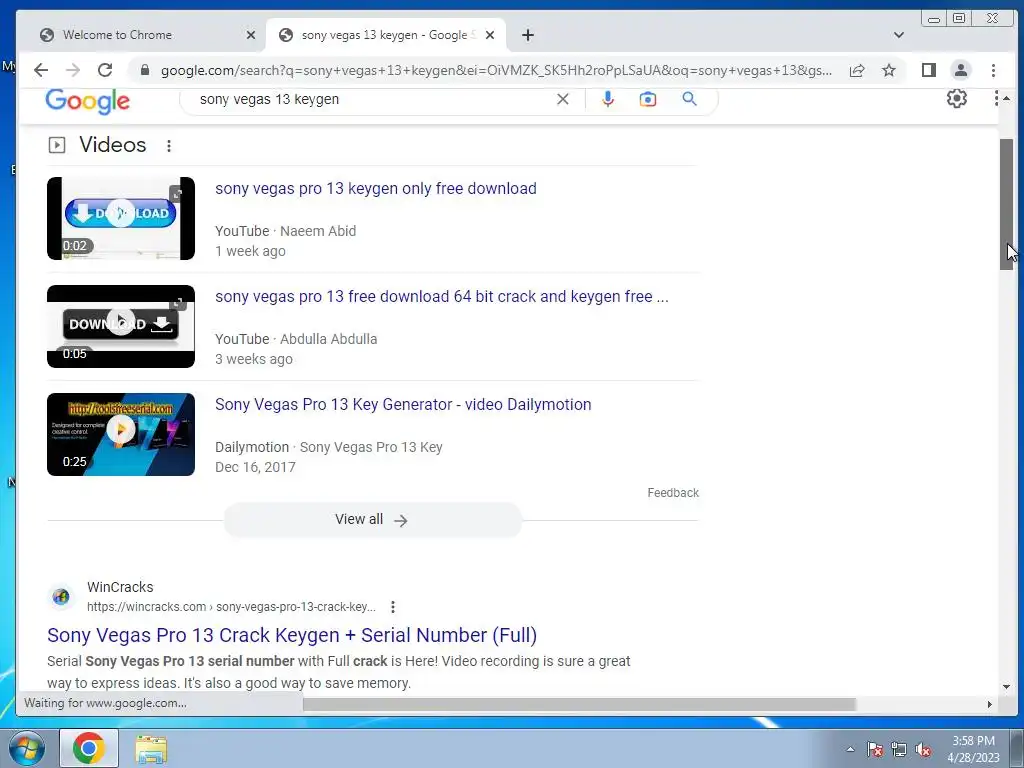Go back to the previous page

click(41, 71)
